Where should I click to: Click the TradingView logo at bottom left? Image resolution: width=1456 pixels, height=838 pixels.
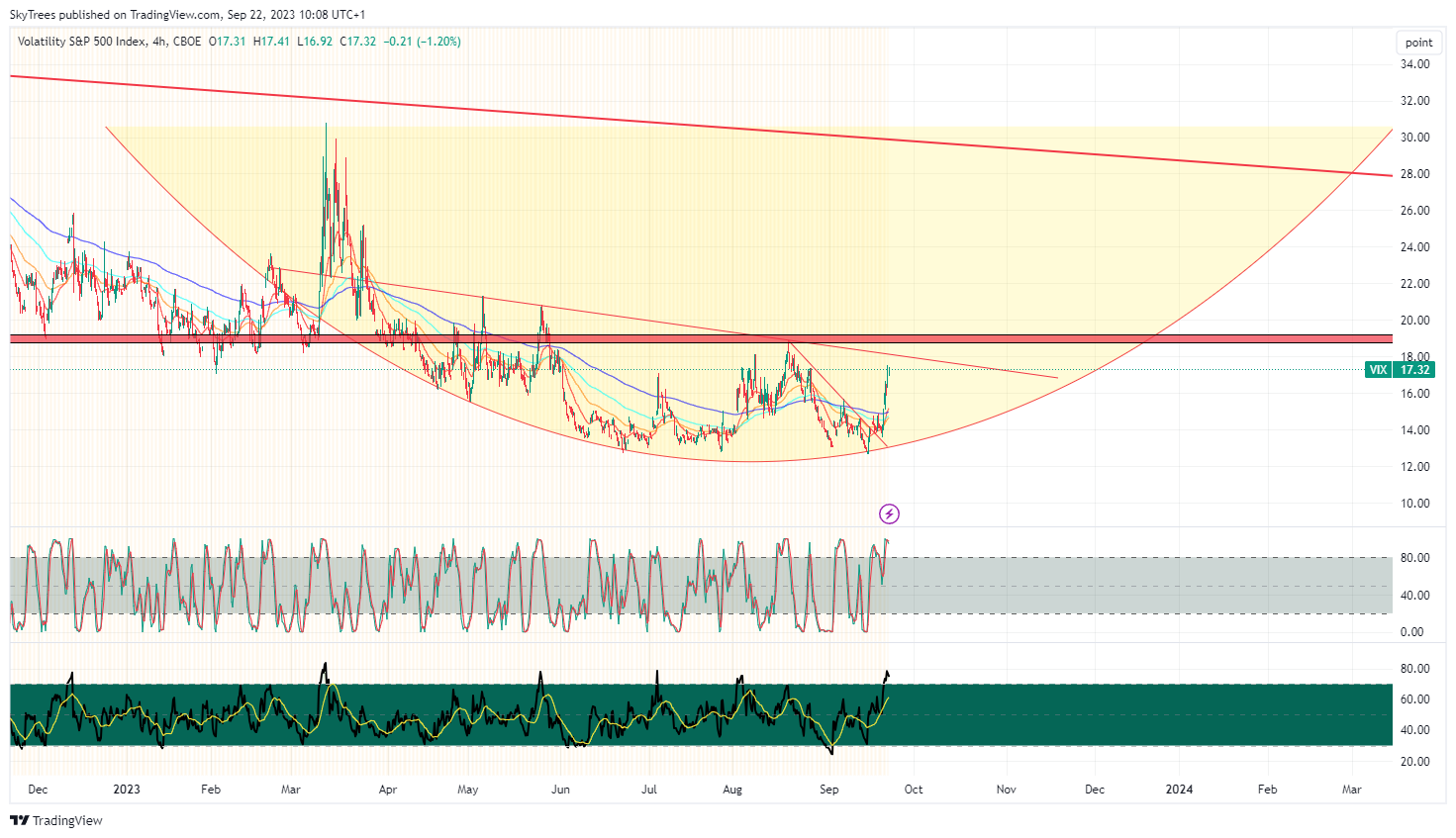pyautogui.click(x=56, y=820)
